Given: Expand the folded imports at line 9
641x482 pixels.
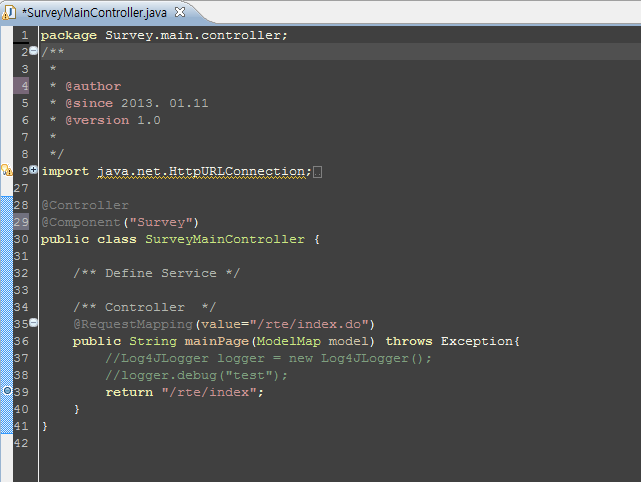Looking at the screenshot, I should coord(34,169).
